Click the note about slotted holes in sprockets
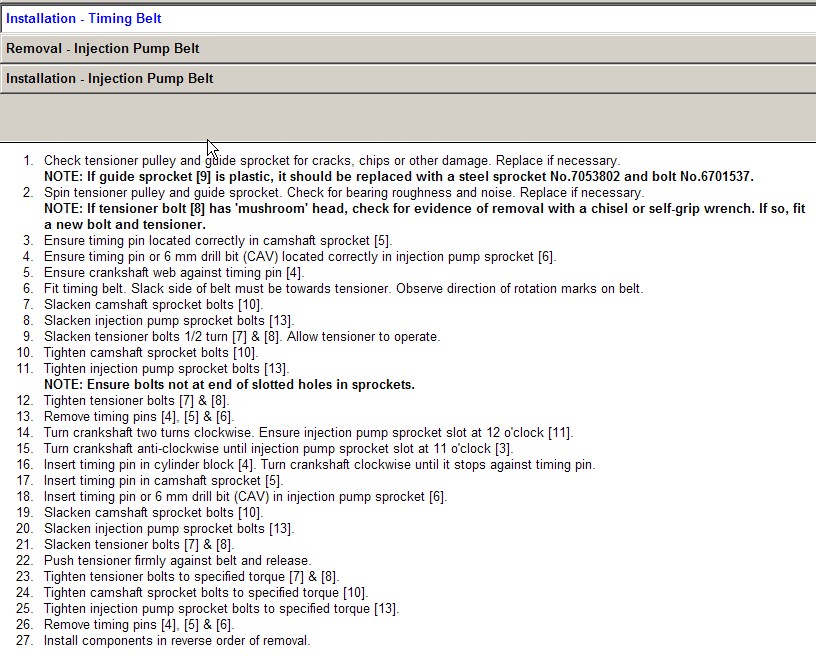Screen dimensions: 816x656 (x=229, y=385)
